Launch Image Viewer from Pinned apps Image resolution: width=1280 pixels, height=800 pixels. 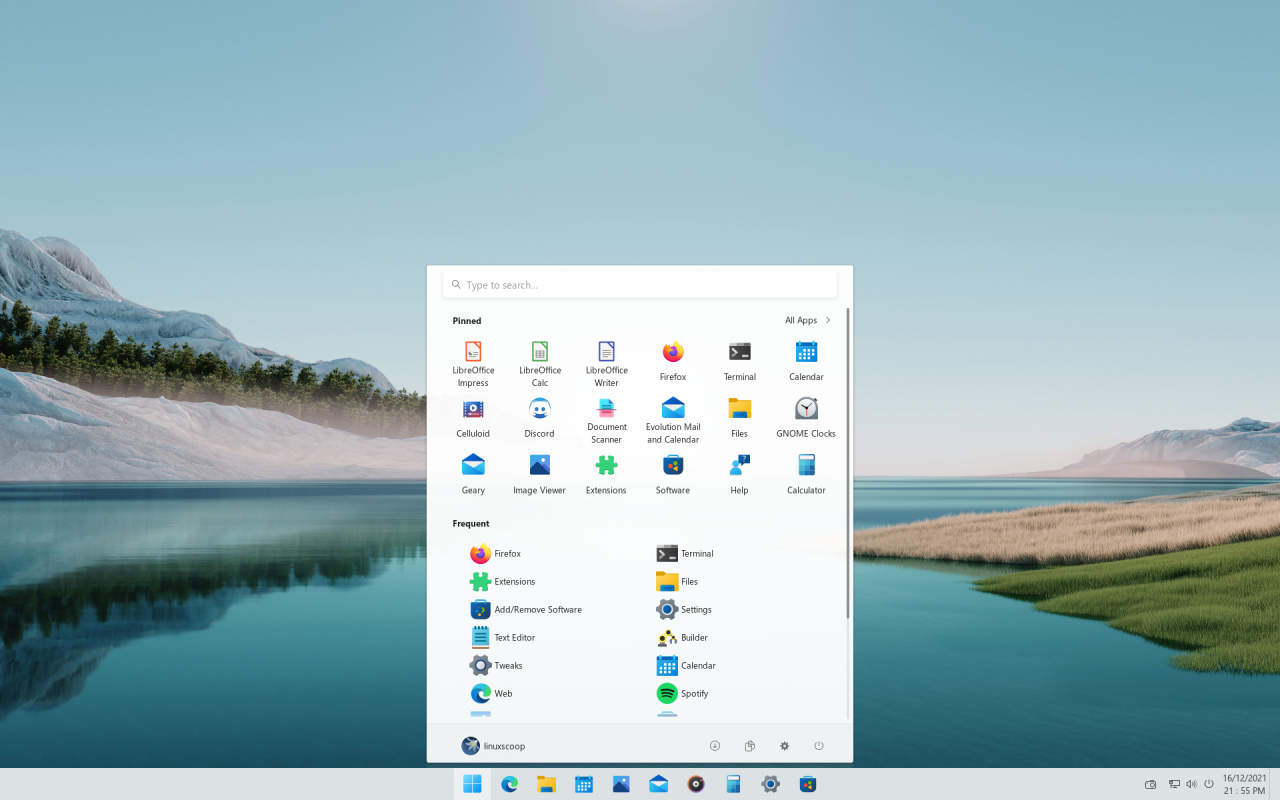coord(540,476)
